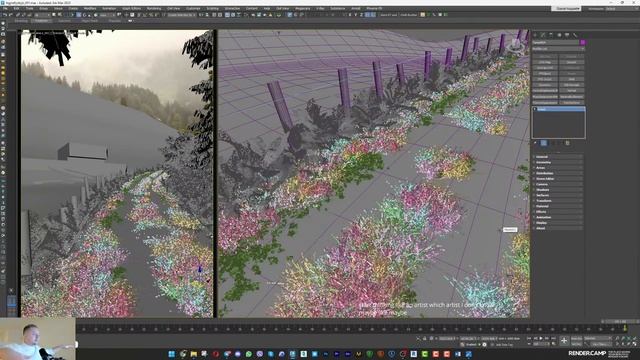Expand the Distribution rollout
Screen dimensions: 640x360
(x=558, y=173)
